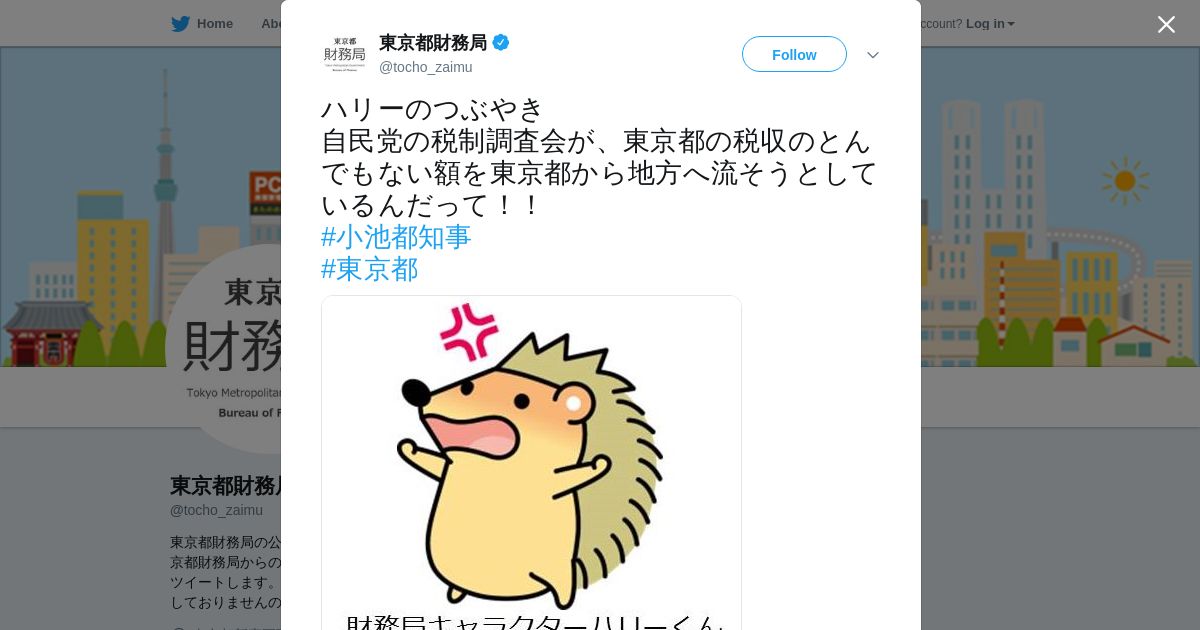Open the #小池都知事 hashtag
Viewport: 1200px width, 630px height.
click(396, 237)
